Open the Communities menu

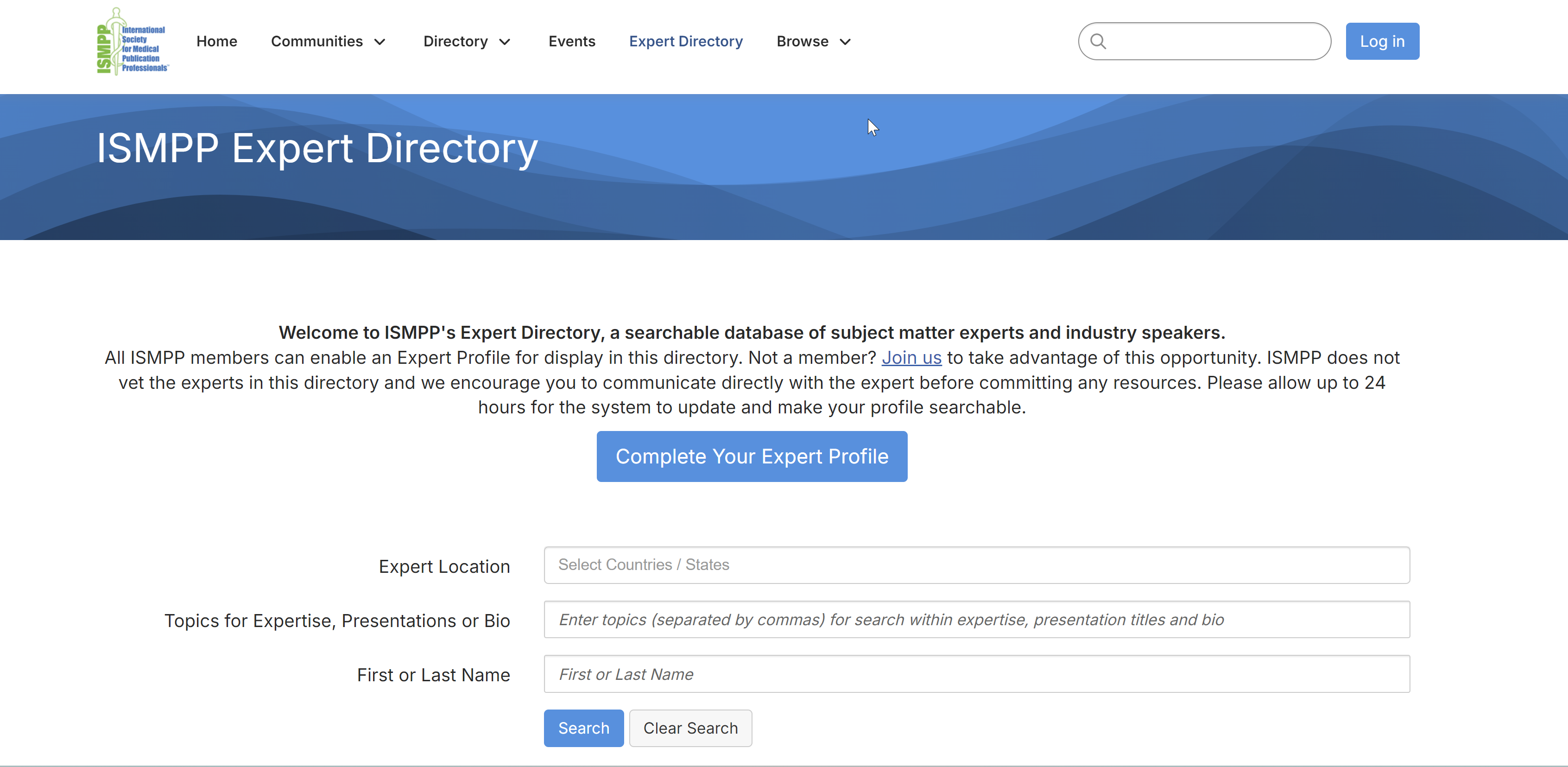pyautogui.click(x=316, y=41)
